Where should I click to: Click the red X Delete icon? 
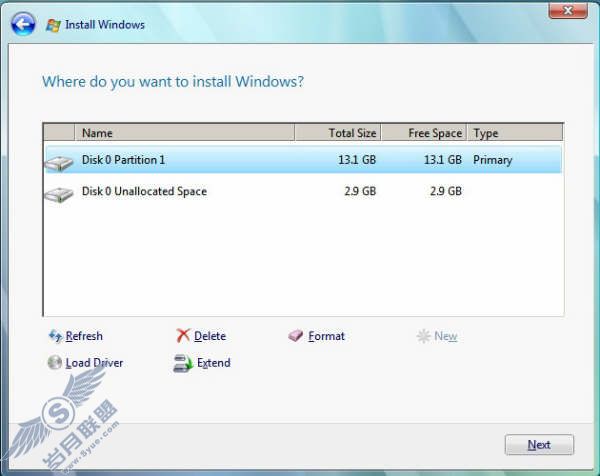183,336
